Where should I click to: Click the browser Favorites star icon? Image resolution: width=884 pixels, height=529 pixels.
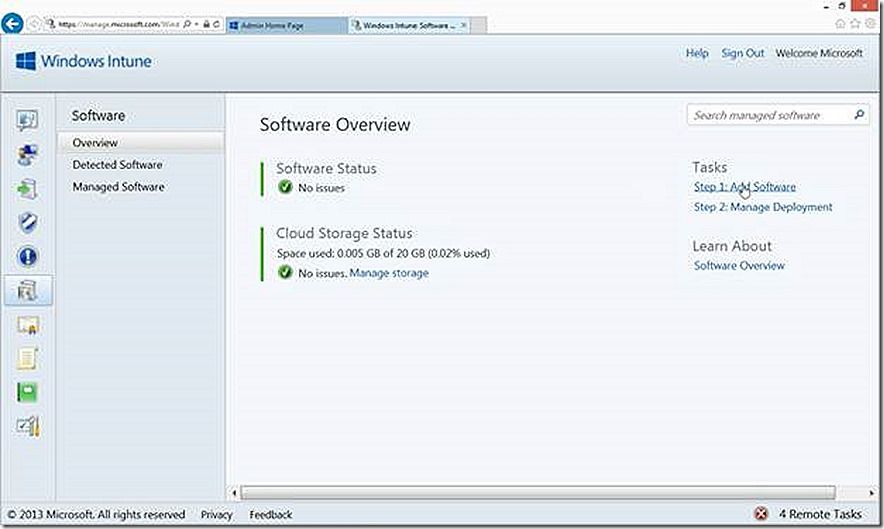pos(855,24)
